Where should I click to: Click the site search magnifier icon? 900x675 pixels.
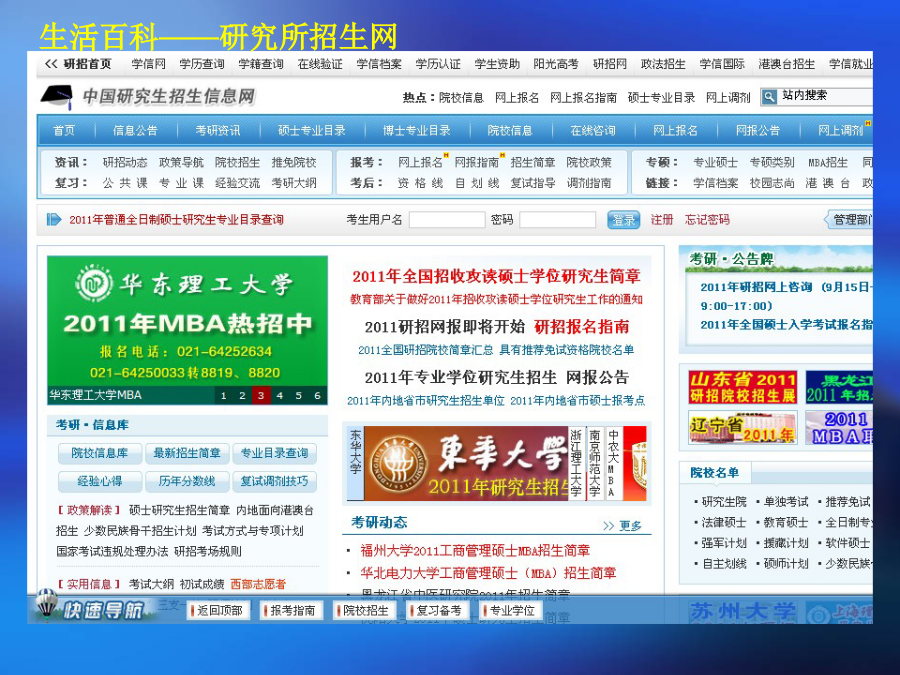tap(769, 96)
